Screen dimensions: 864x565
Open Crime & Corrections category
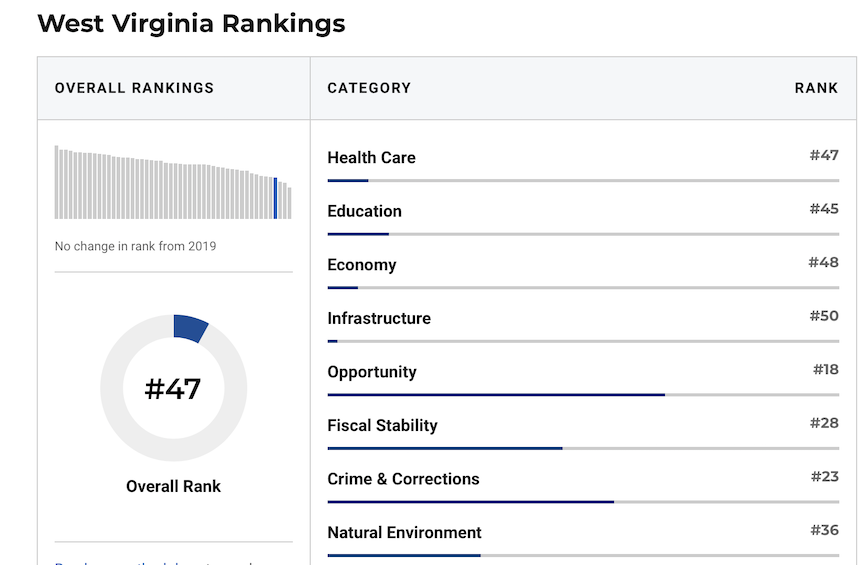click(403, 479)
